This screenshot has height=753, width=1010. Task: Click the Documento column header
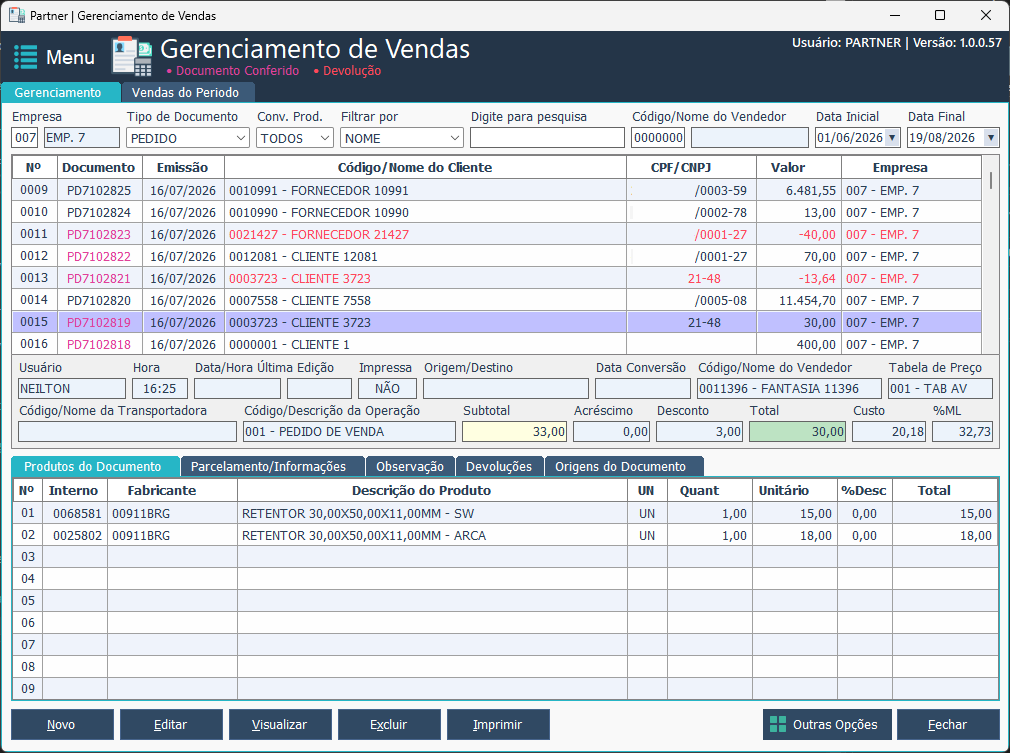99,167
